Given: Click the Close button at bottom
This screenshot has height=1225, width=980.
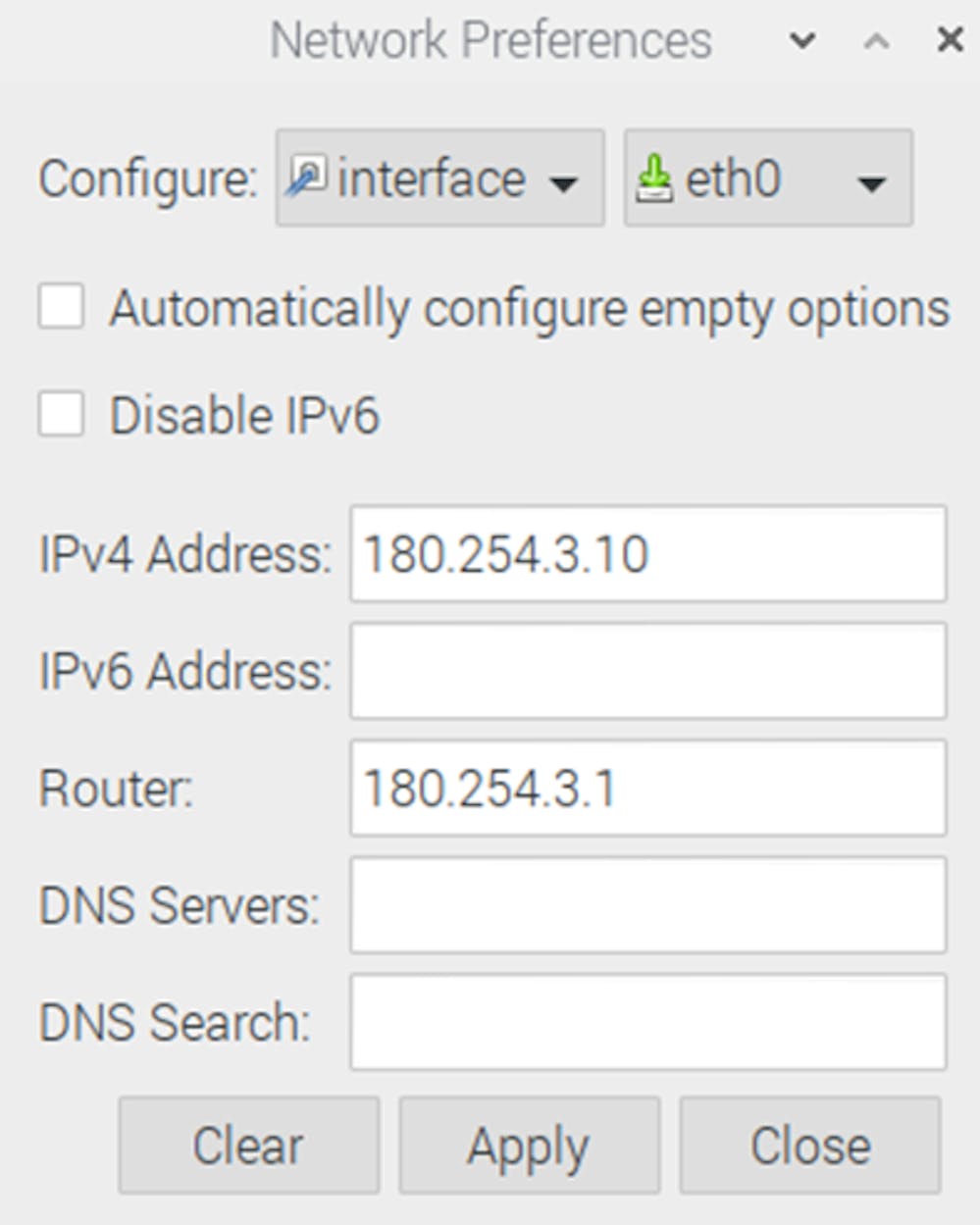Looking at the screenshot, I should 810,1145.
